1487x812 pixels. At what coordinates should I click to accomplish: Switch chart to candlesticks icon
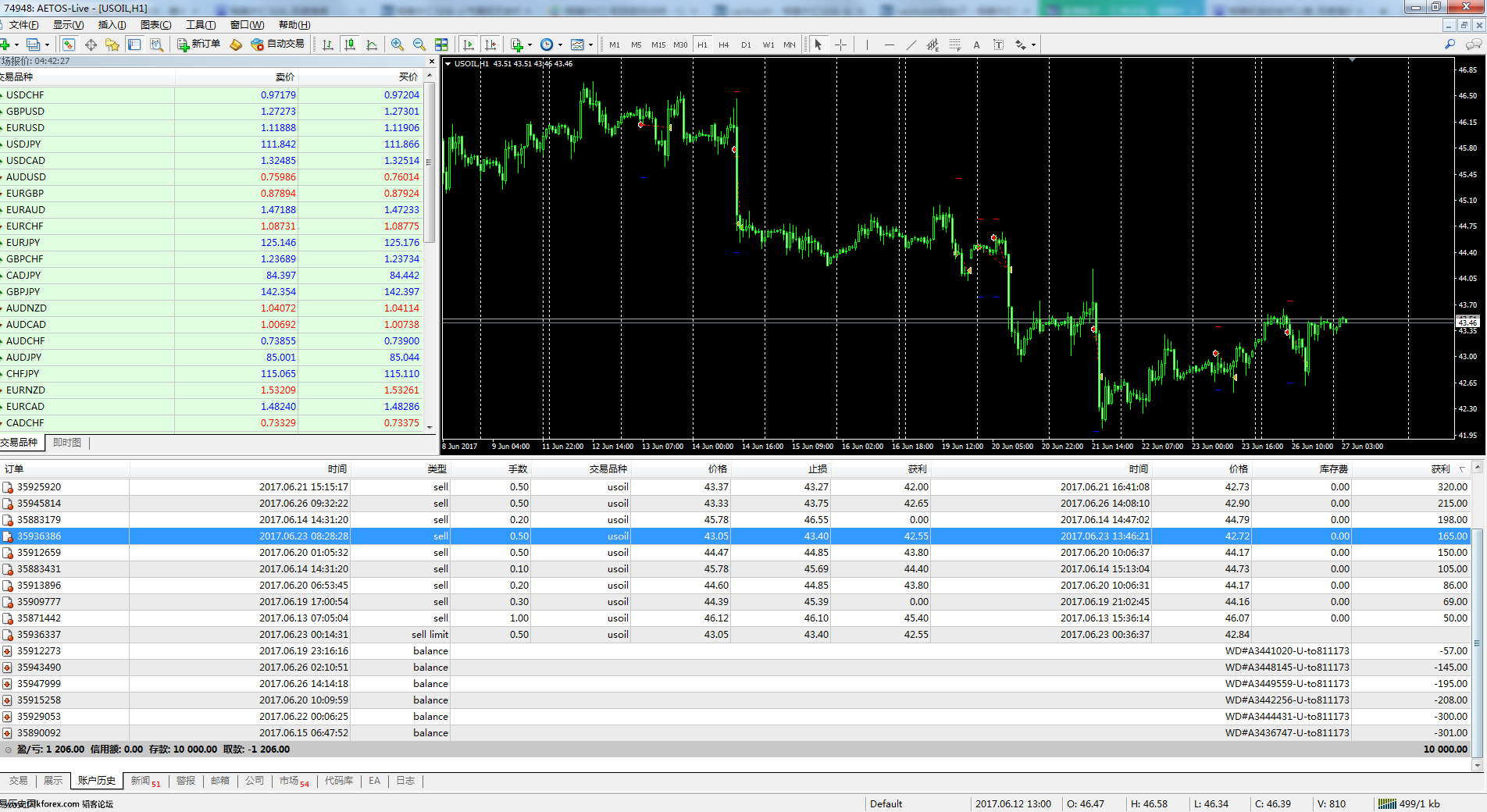[x=350, y=45]
